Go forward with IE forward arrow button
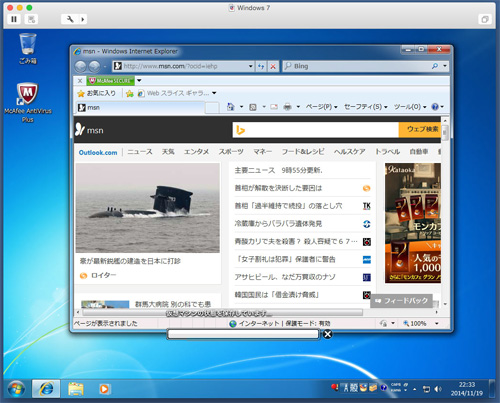Screen dimensions: 500x403 (x=94, y=66)
